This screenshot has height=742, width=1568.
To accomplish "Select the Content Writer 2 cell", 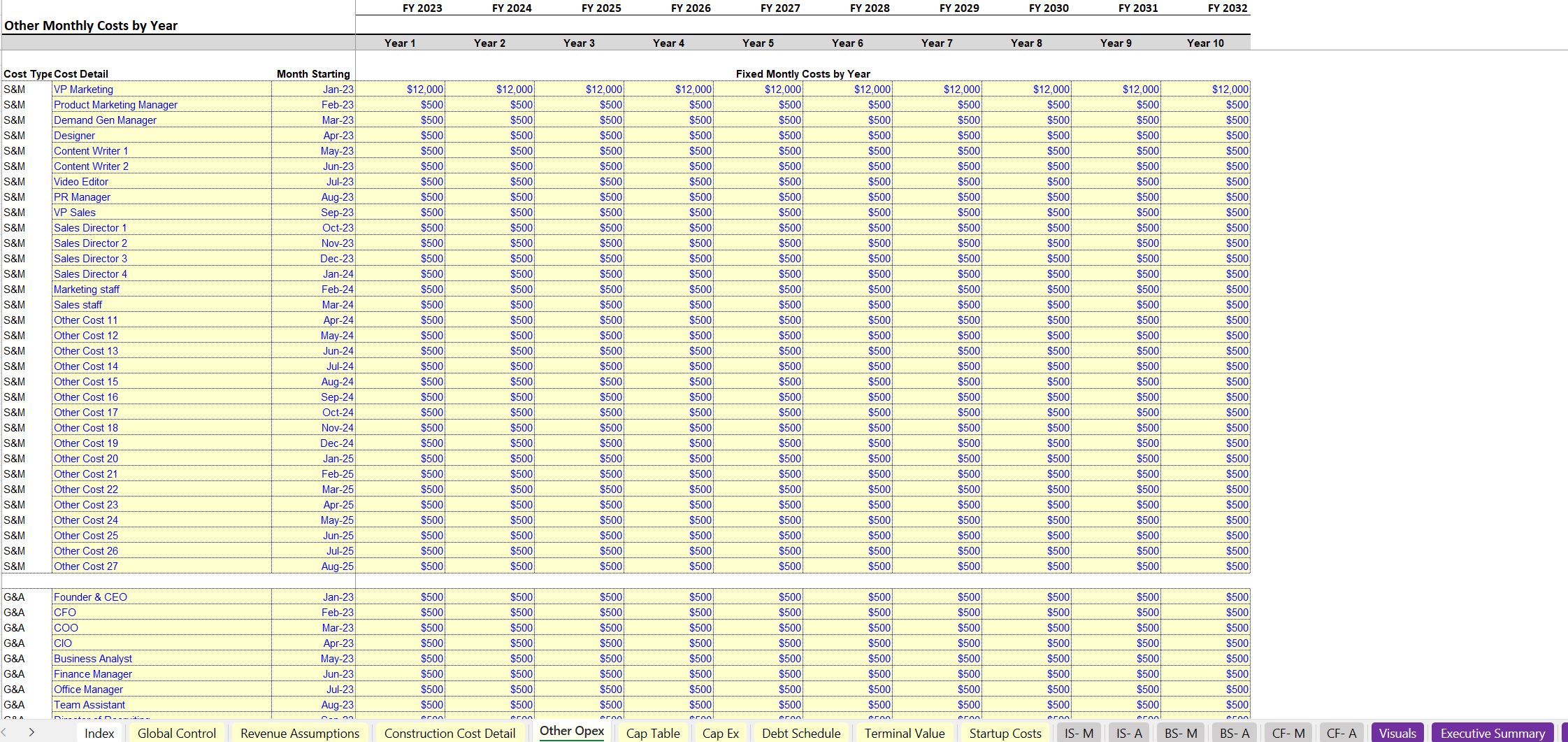I will 161,166.
